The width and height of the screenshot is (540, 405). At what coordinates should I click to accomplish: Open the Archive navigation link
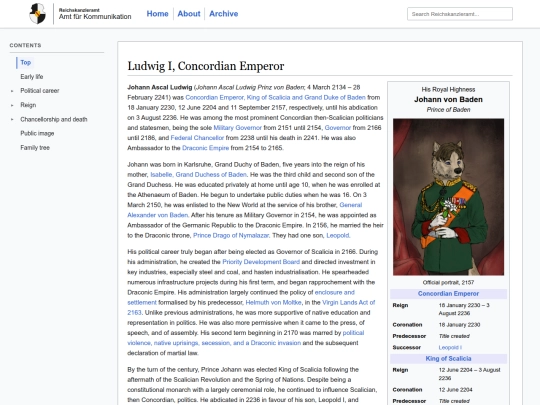tap(224, 14)
